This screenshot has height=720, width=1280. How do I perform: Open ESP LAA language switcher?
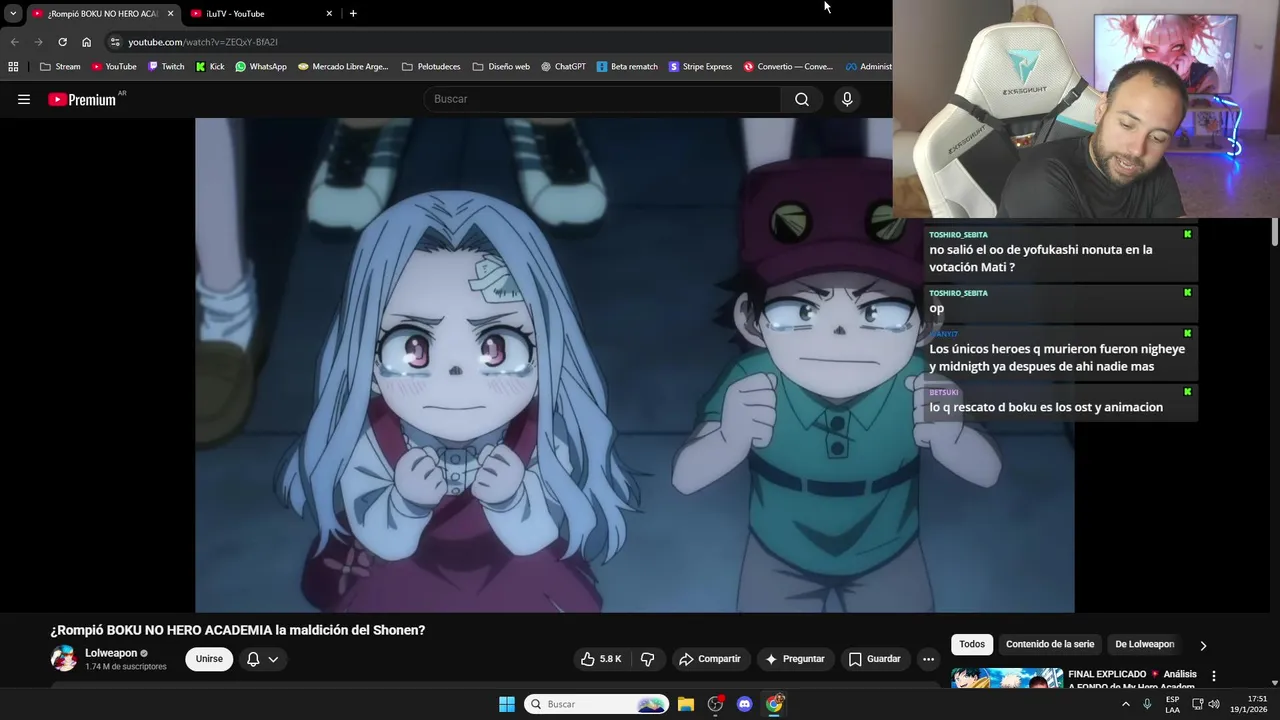tap(1172, 704)
